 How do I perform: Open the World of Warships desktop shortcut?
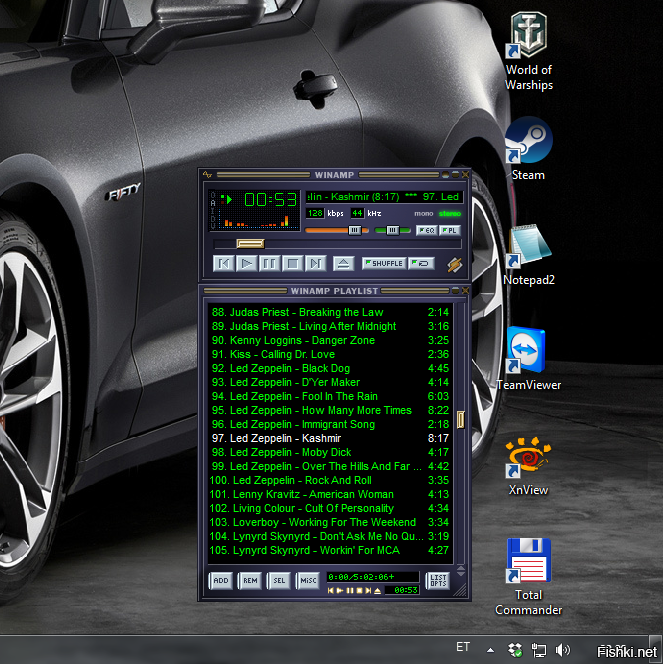[x=529, y=51]
